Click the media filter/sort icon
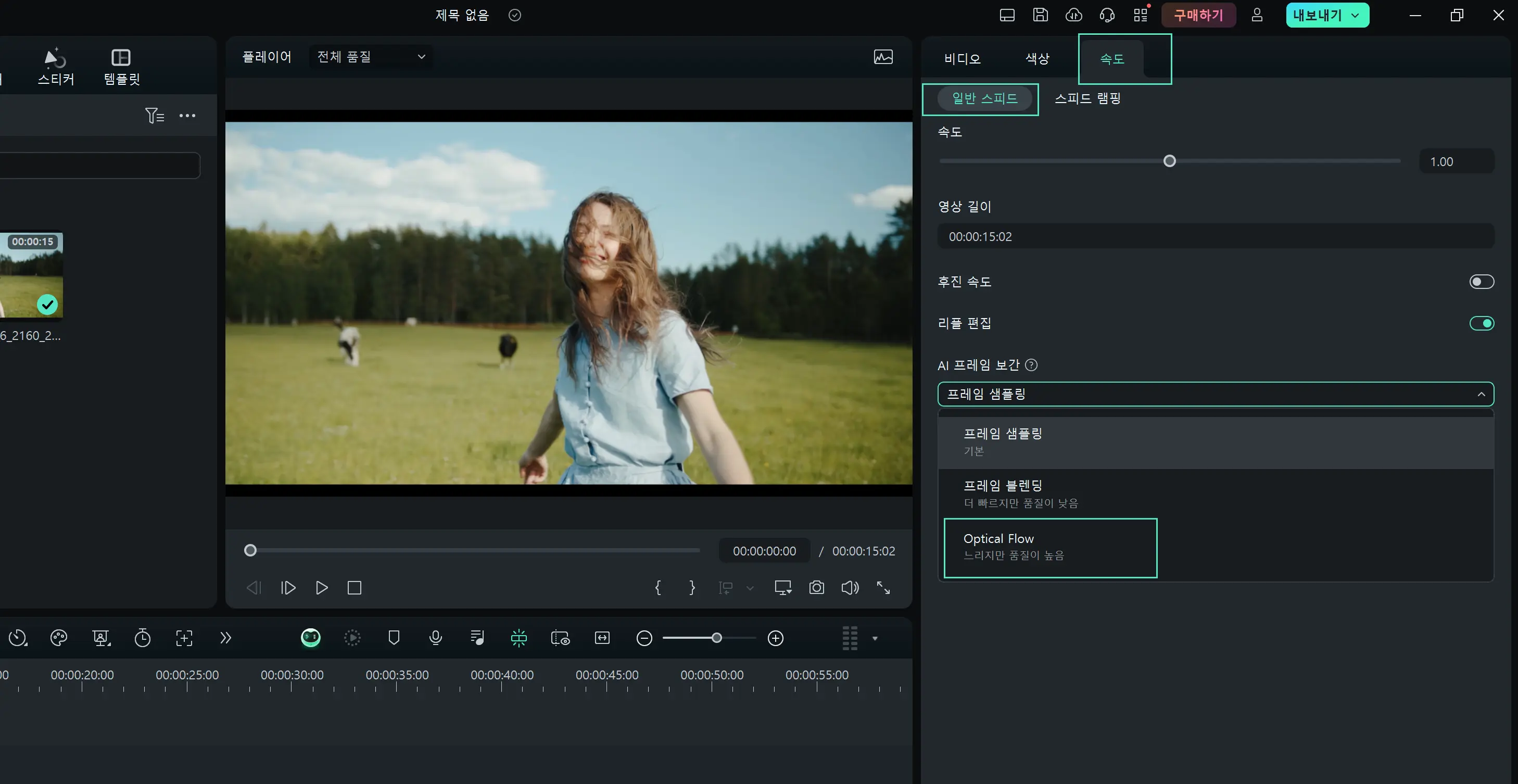 coord(155,116)
